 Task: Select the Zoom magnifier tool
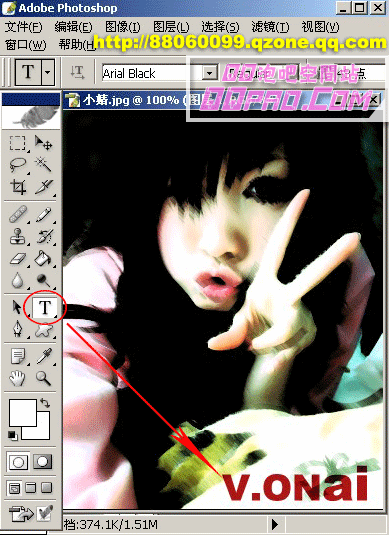(x=44, y=378)
